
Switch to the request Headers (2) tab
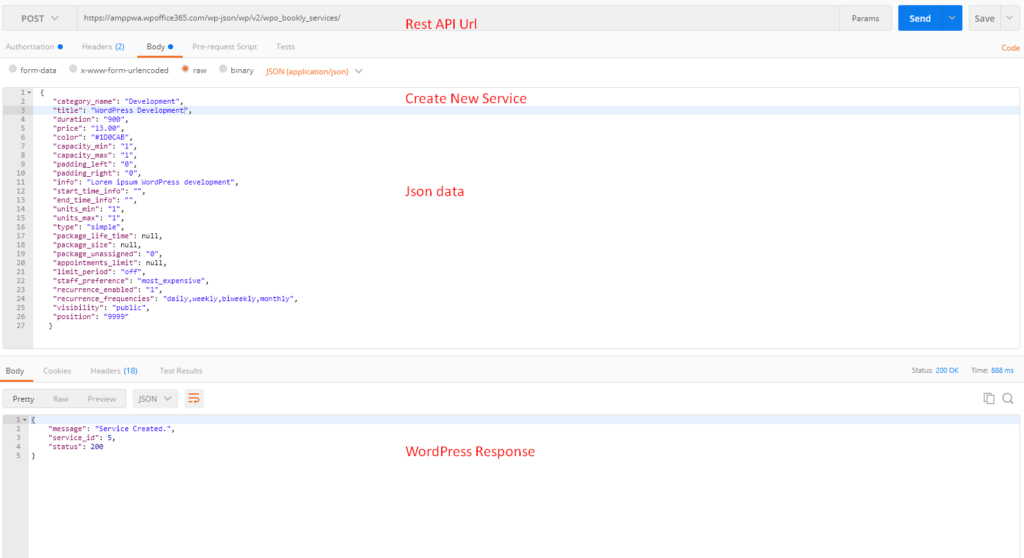tap(103, 46)
